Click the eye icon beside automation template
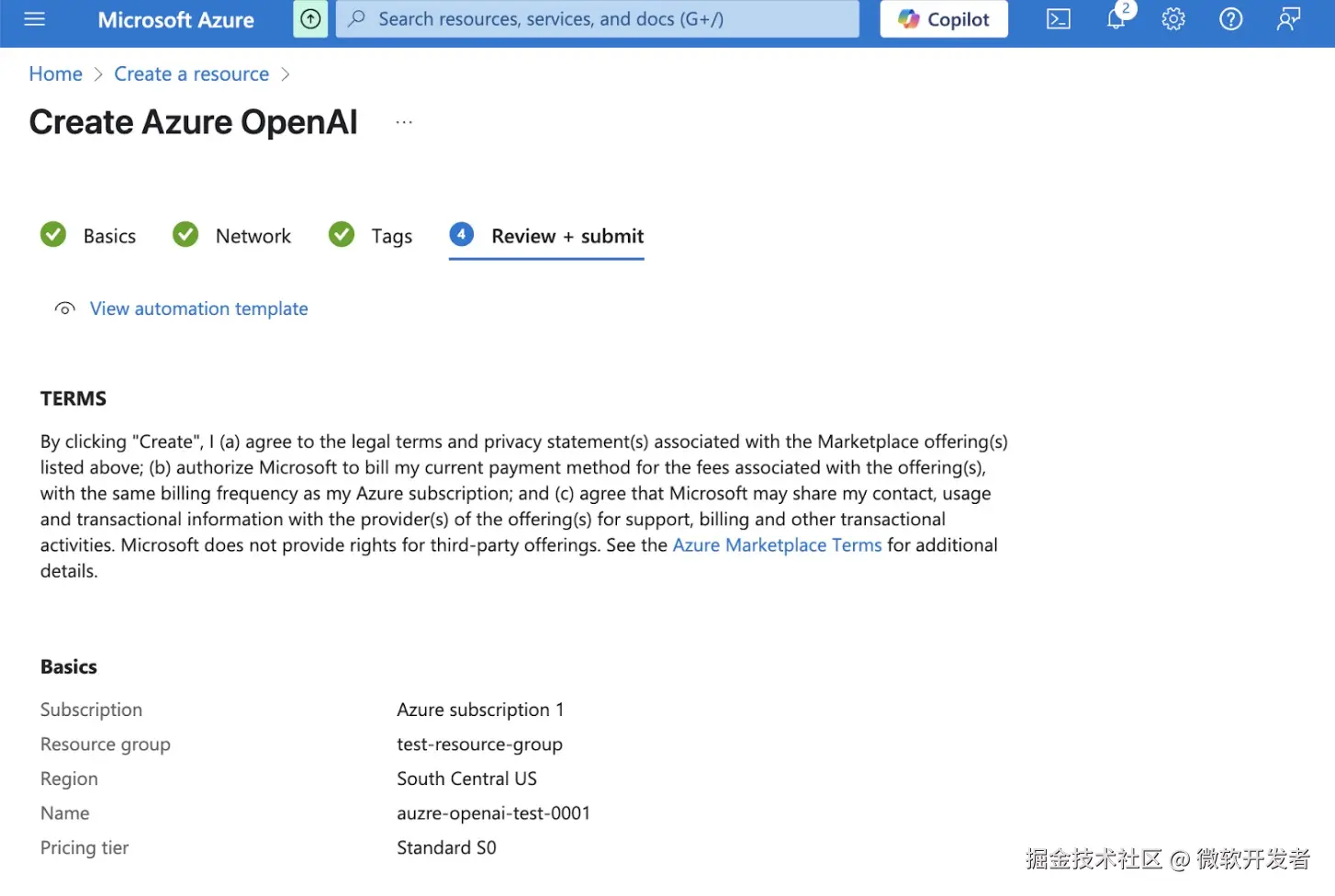The image size is (1335, 896). click(x=64, y=308)
